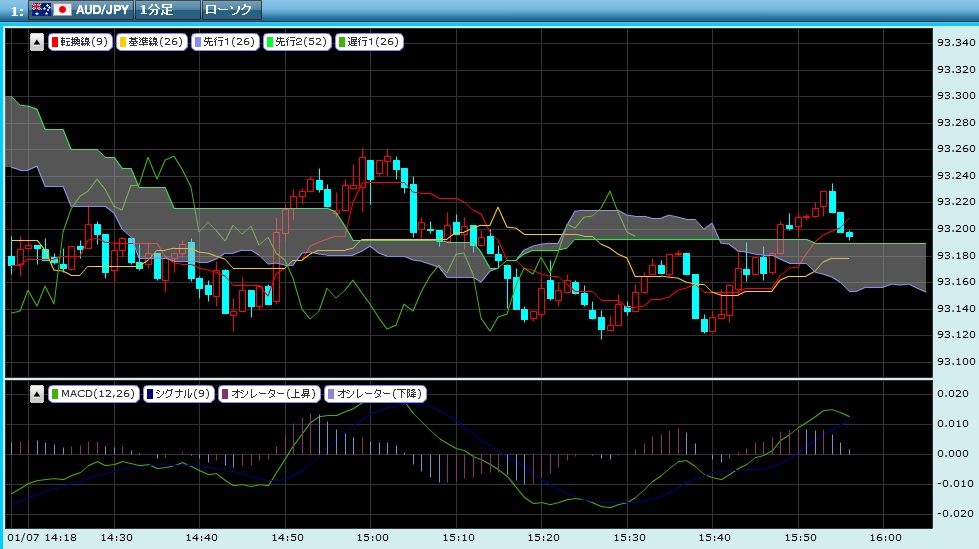Click the 93.160 price axis label
979x549 pixels.
[x=956, y=282]
